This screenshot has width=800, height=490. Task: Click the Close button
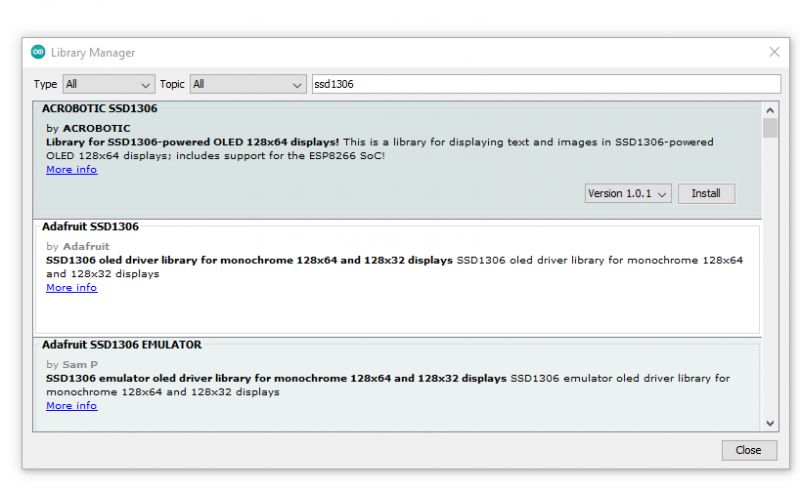click(749, 450)
